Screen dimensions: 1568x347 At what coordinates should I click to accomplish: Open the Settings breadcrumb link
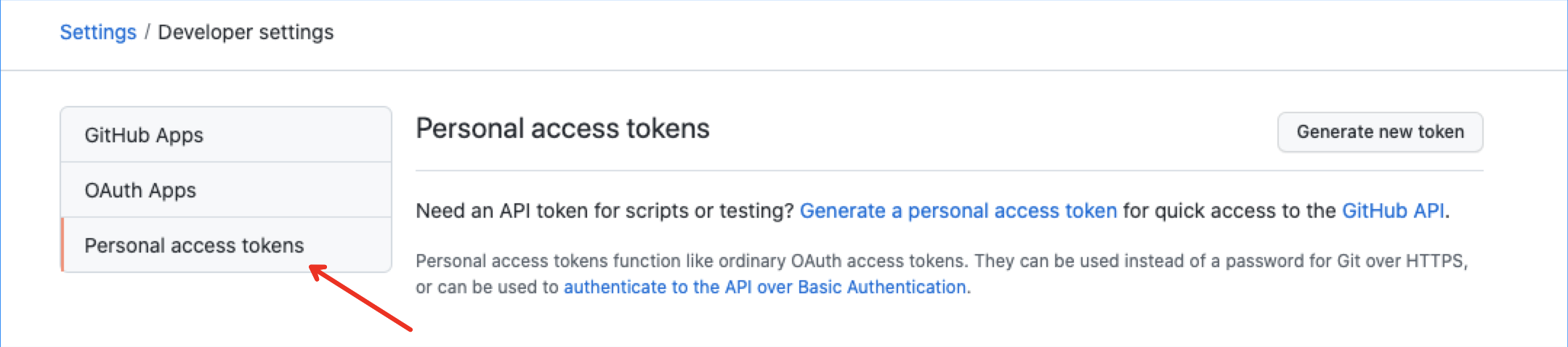97,33
